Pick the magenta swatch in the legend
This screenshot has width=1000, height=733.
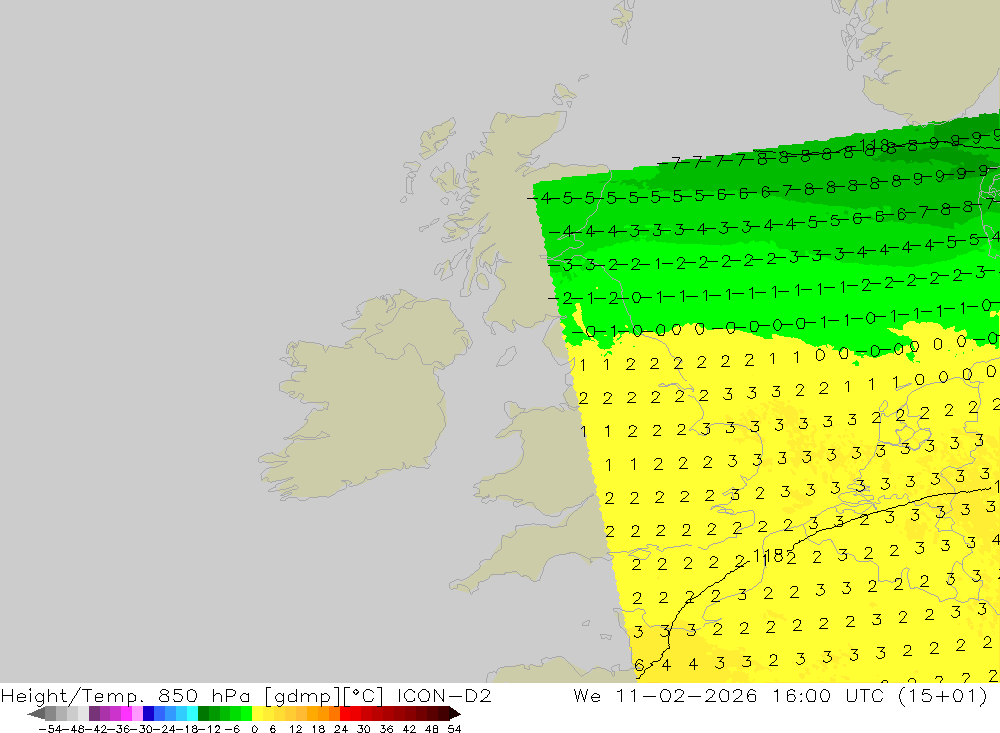[x=126, y=714]
